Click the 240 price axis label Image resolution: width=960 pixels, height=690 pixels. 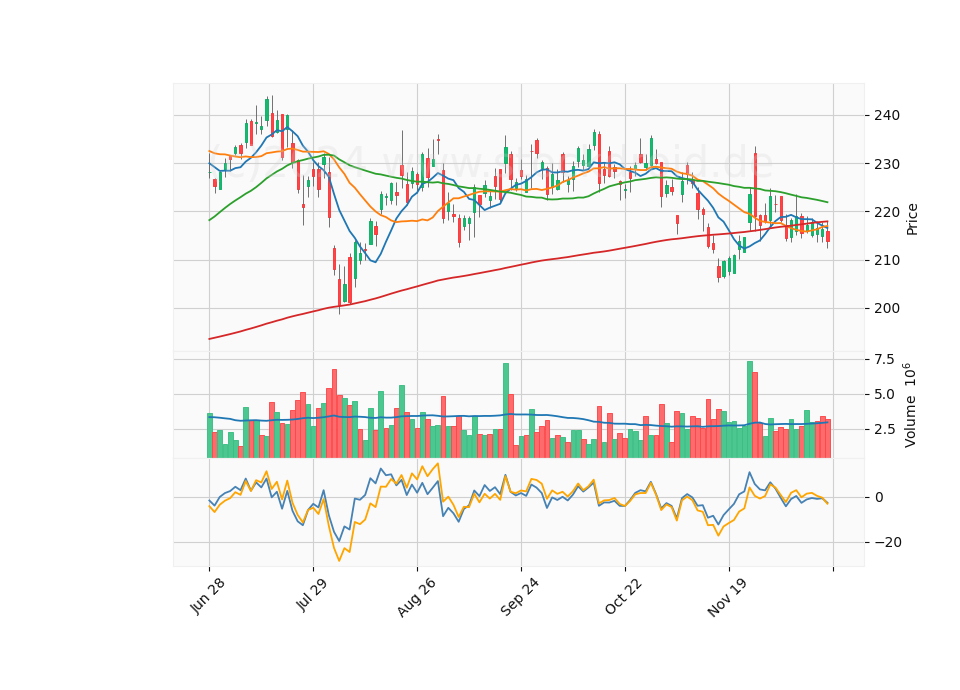[887, 115]
